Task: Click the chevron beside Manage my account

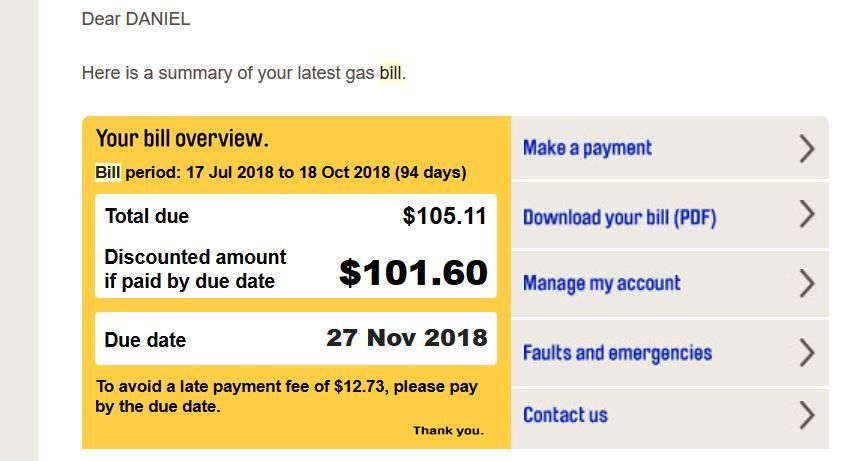Action: [x=807, y=284]
